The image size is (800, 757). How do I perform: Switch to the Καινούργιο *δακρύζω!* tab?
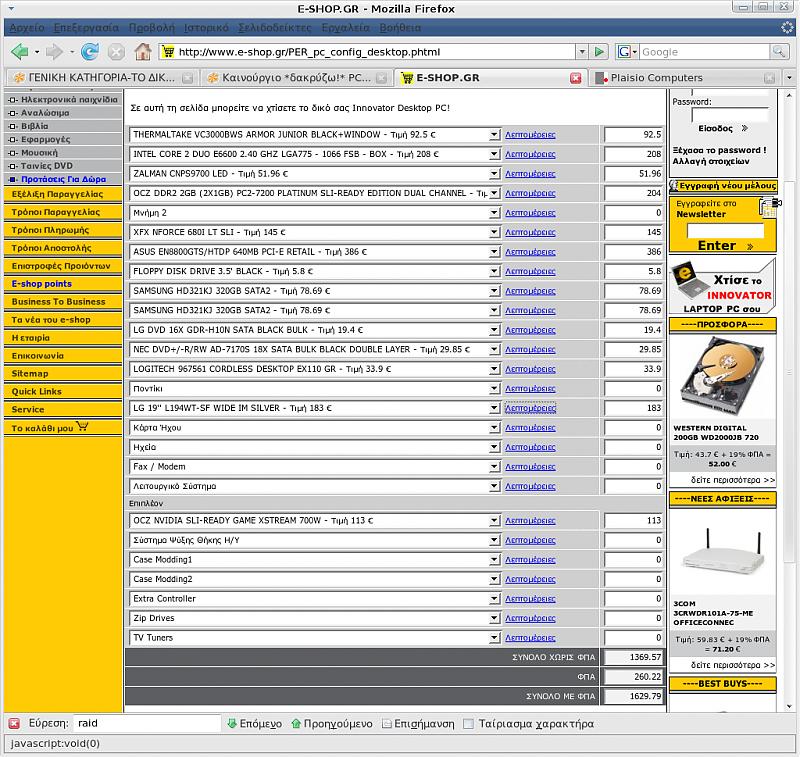[x=296, y=78]
